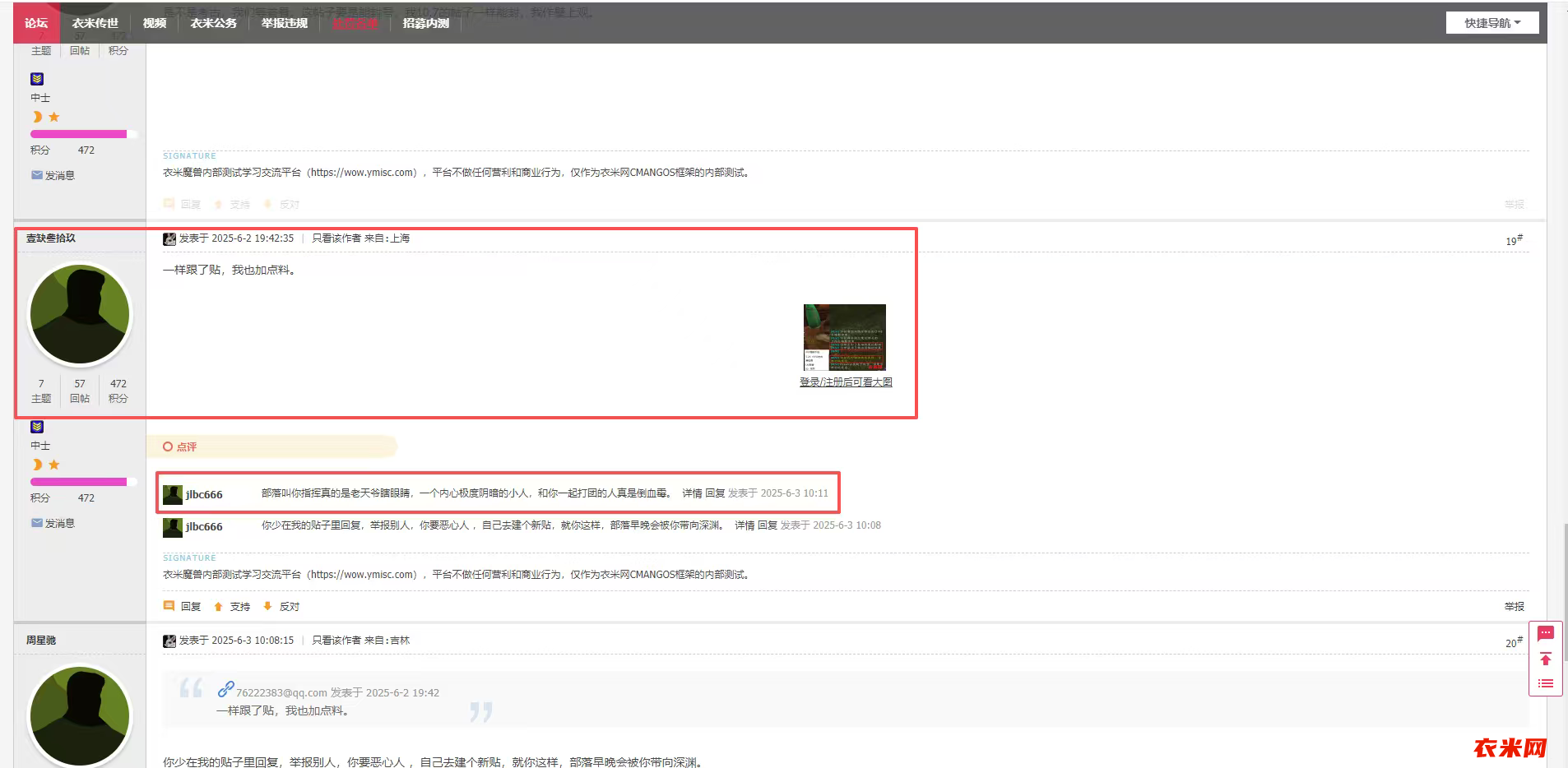Toggle 只看该作者 filter on post 19
The height and width of the screenshot is (768, 1568).
(x=336, y=238)
